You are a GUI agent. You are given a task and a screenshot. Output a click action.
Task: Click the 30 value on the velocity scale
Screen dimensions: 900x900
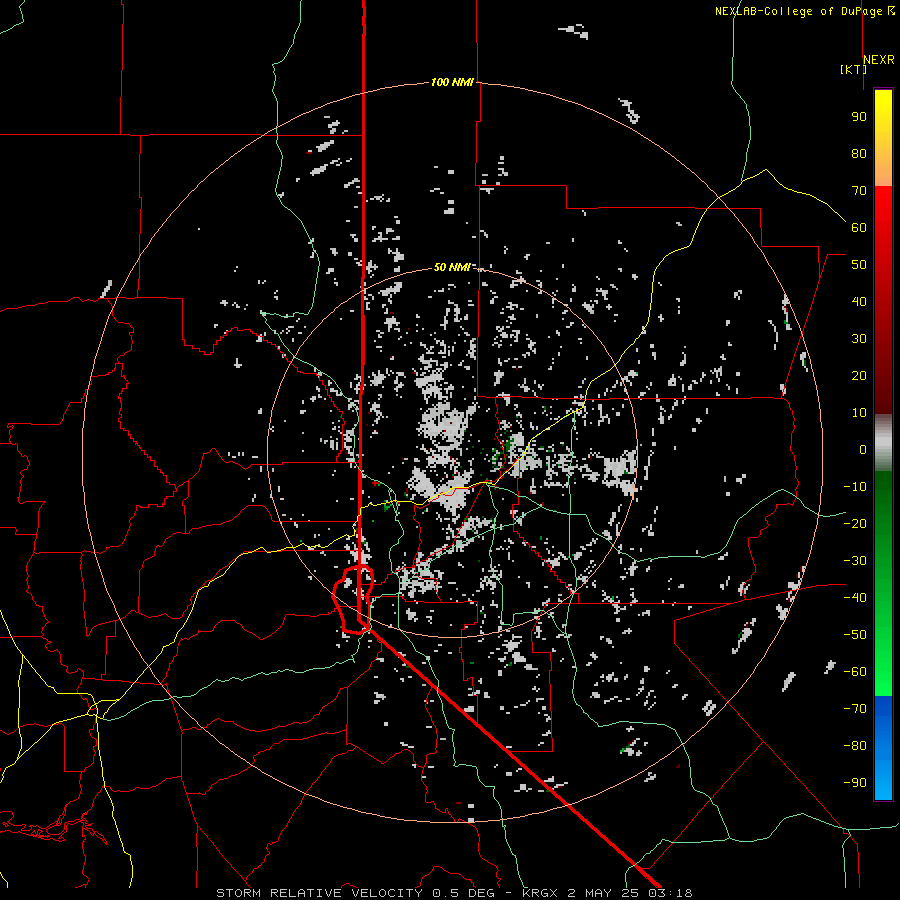pyautogui.click(x=859, y=339)
